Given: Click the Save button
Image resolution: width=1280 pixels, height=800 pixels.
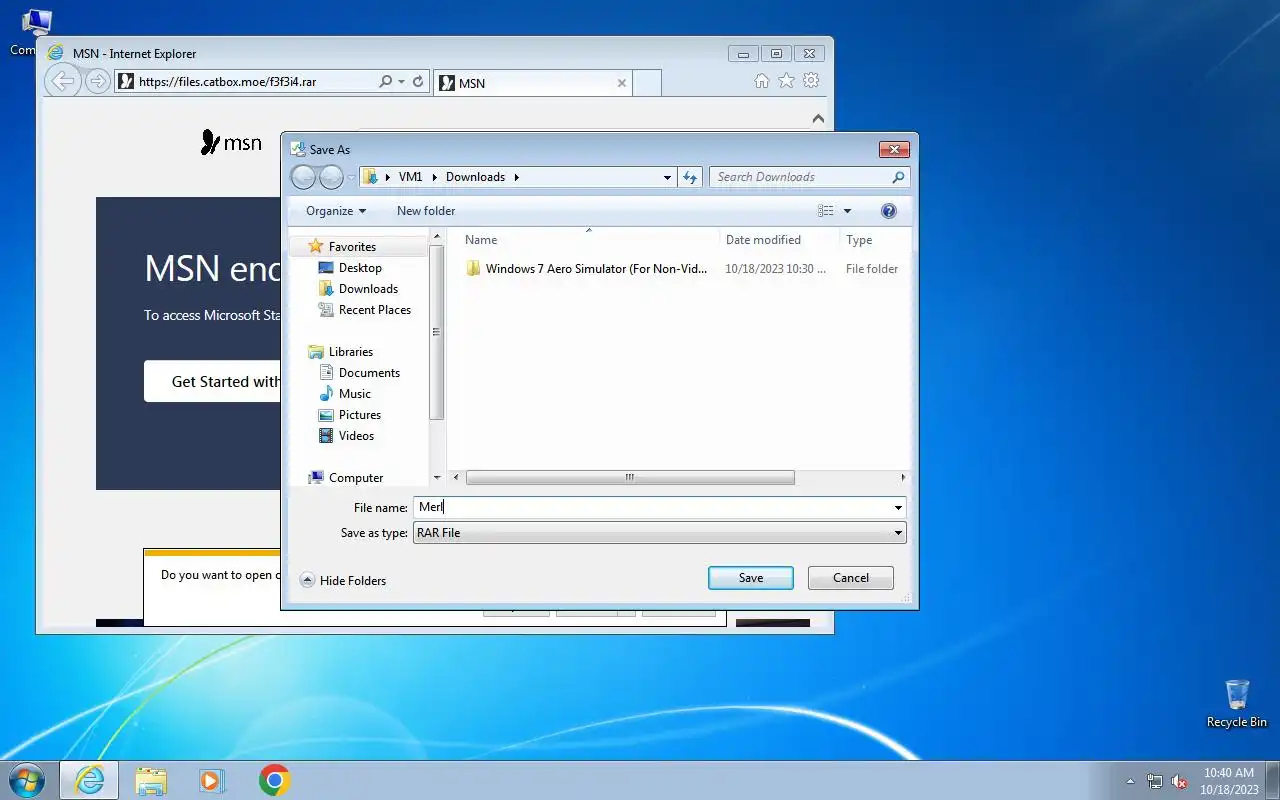Looking at the screenshot, I should [751, 578].
